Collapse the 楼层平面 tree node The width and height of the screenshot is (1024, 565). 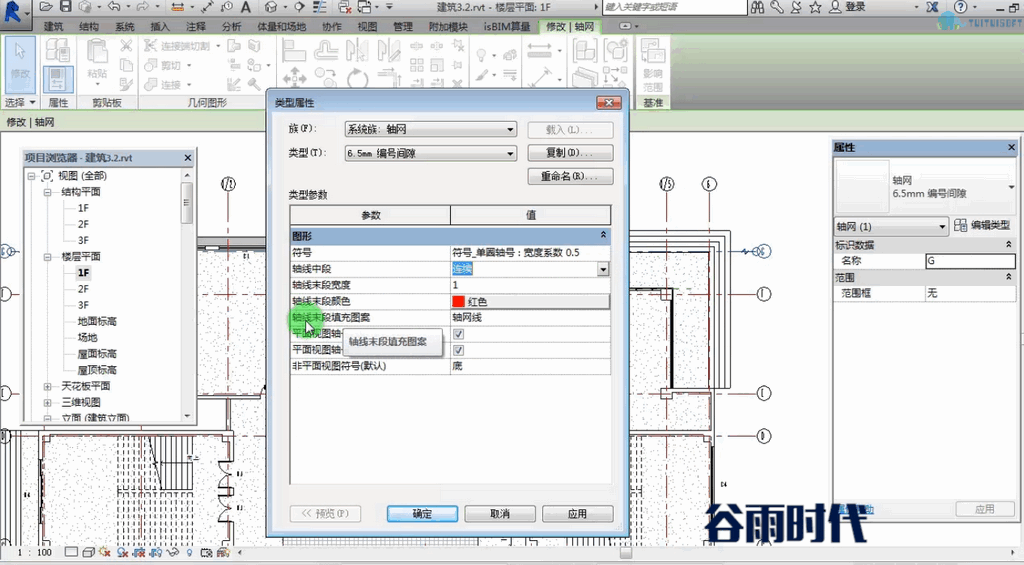[48, 257]
